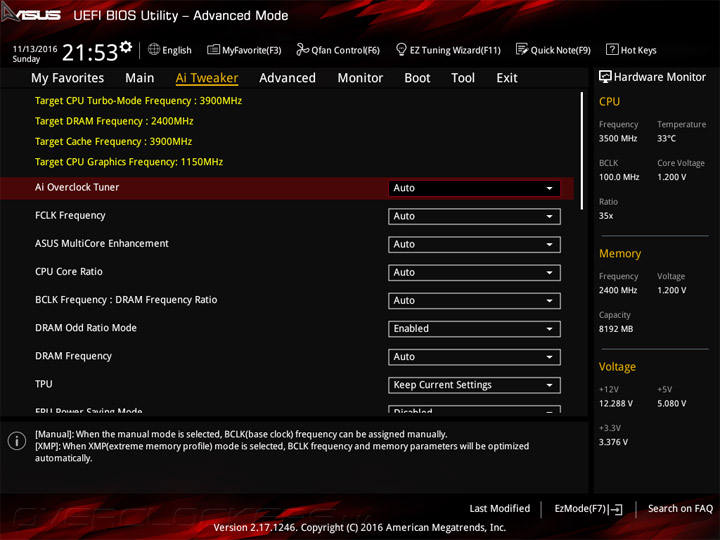Click Target CPU Turbo-Mode Frequency : 3900MHz text
The image size is (720, 540).
tap(138, 101)
